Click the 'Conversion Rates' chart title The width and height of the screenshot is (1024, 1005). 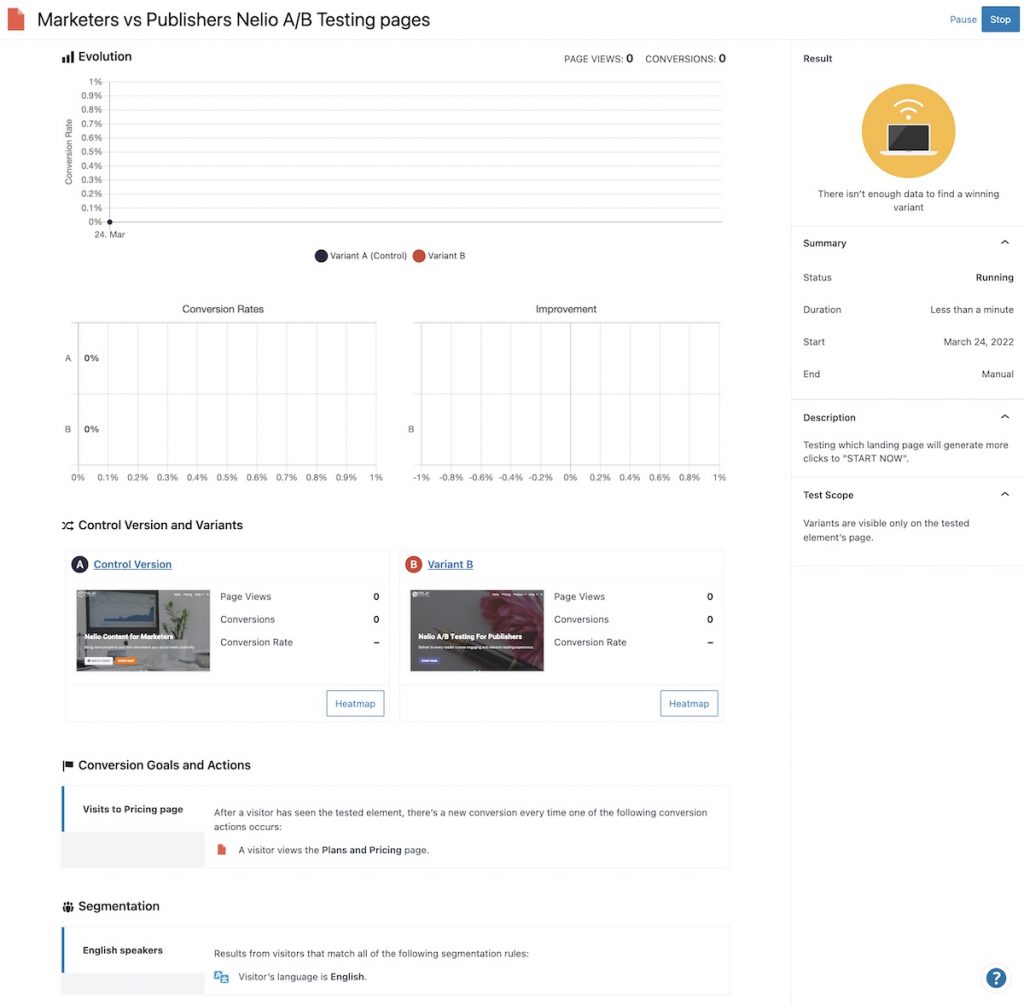pos(223,310)
